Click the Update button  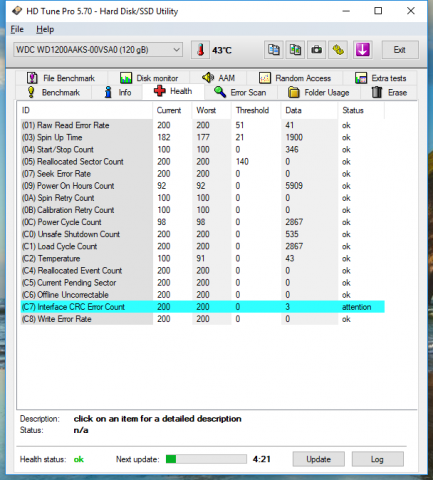[x=318, y=459]
